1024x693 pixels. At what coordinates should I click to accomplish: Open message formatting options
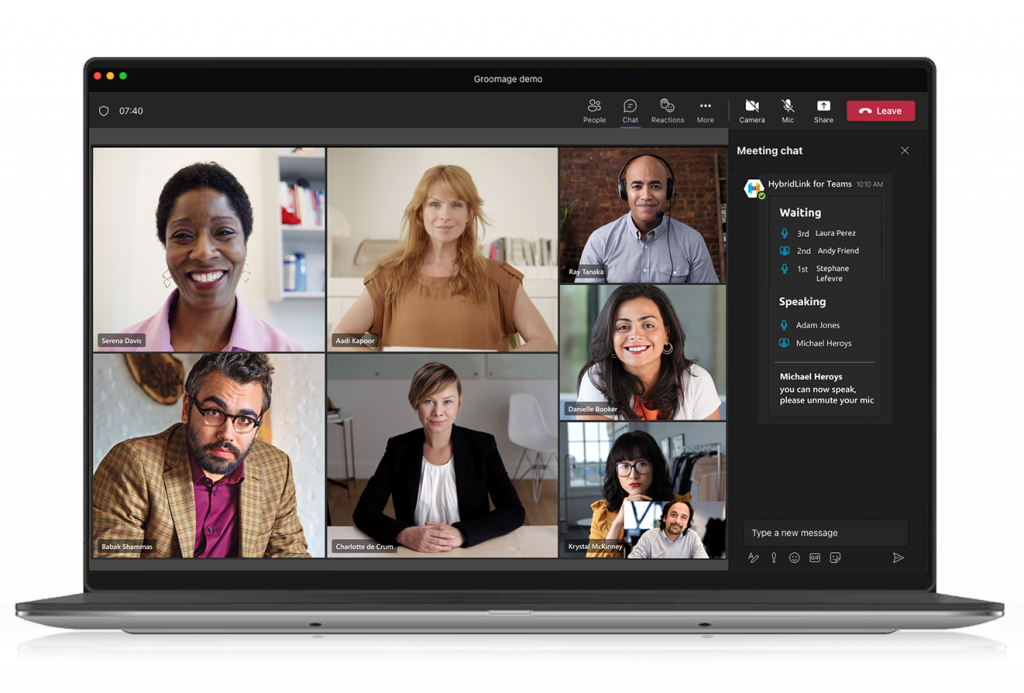tap(753, 558)
